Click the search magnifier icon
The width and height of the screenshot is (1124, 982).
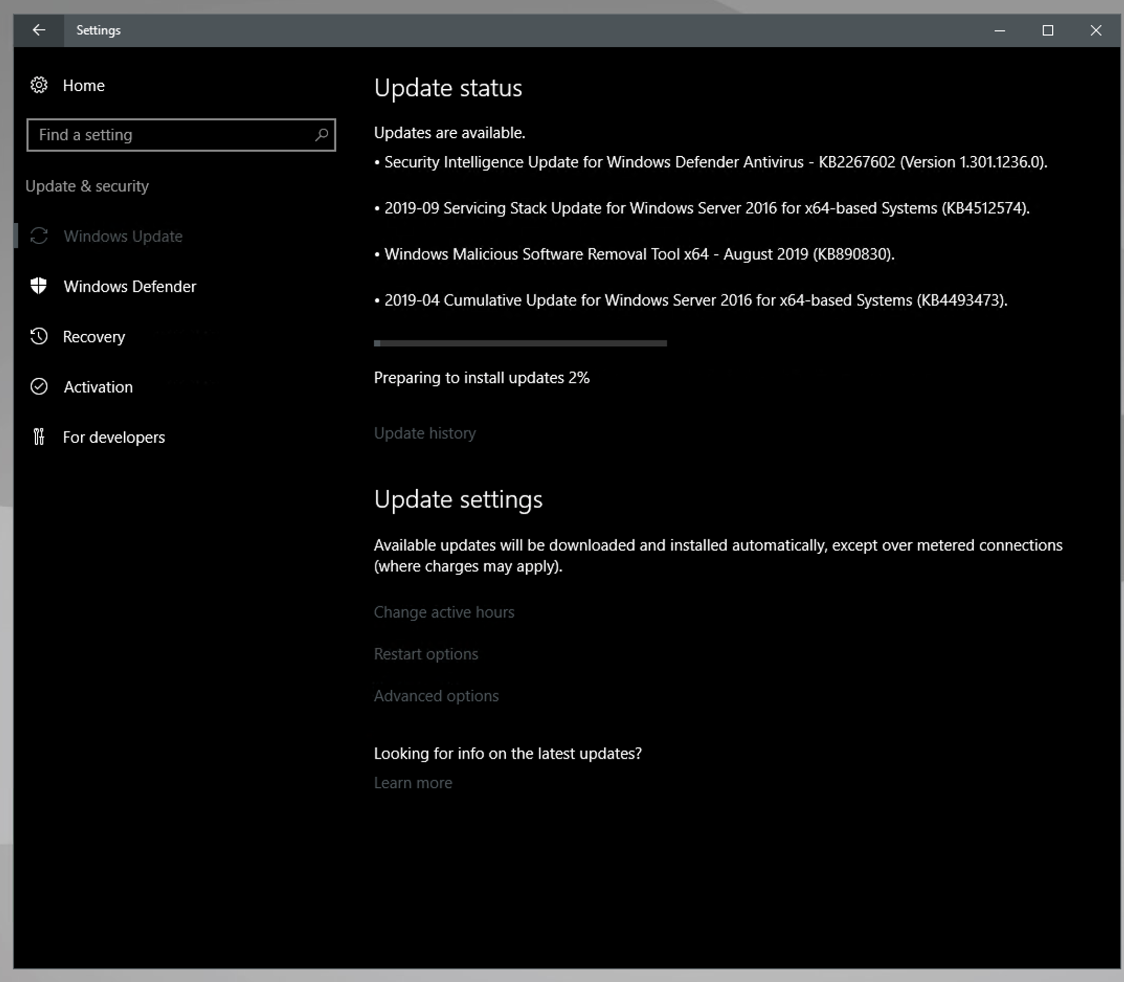322,135
